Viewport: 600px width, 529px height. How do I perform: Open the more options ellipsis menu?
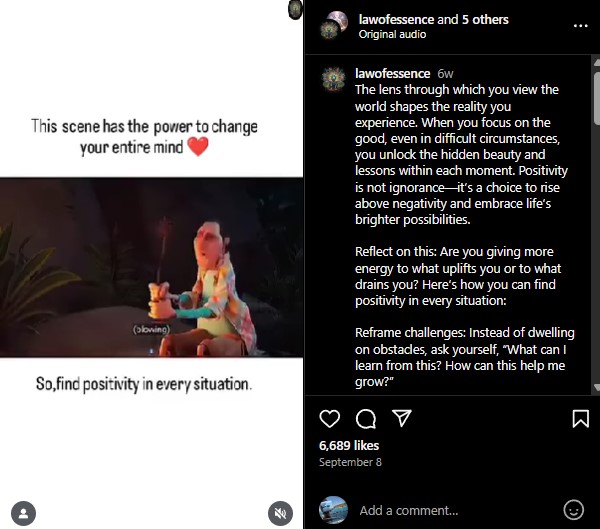[x=580, y=25]
